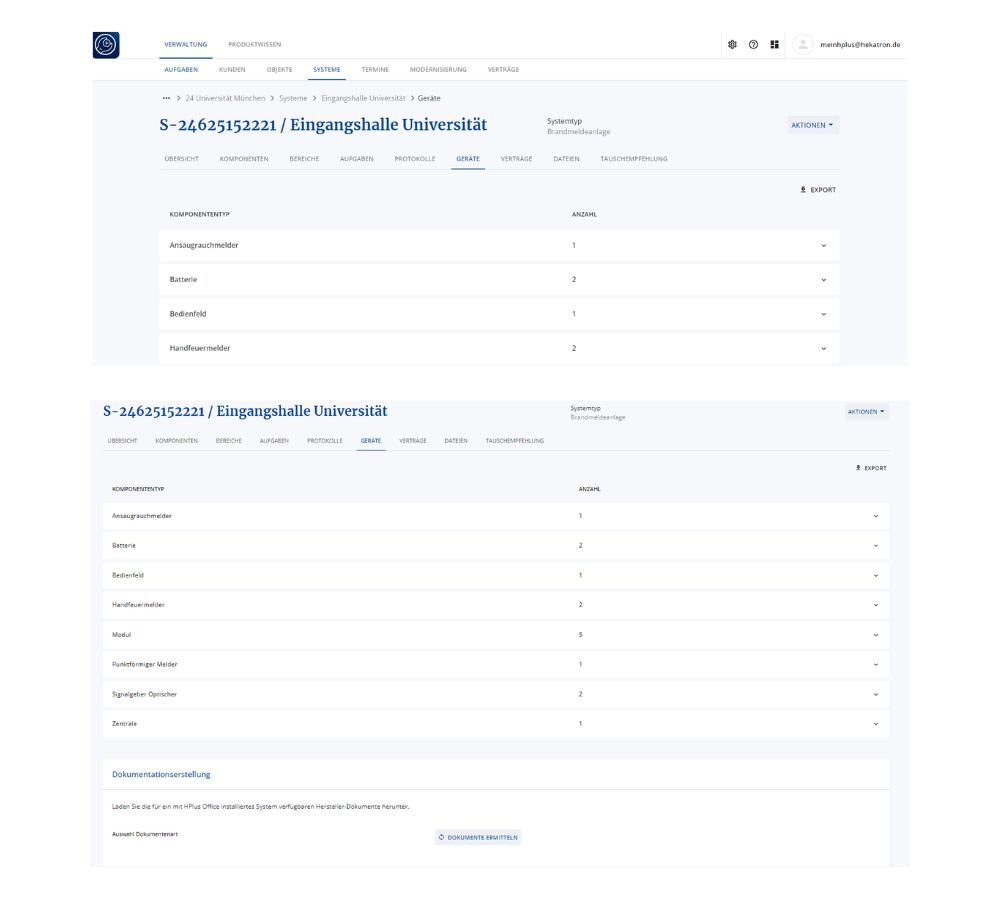Click the user avatar icon
The image size is (1000, 900).
click(x=802, y=45)
